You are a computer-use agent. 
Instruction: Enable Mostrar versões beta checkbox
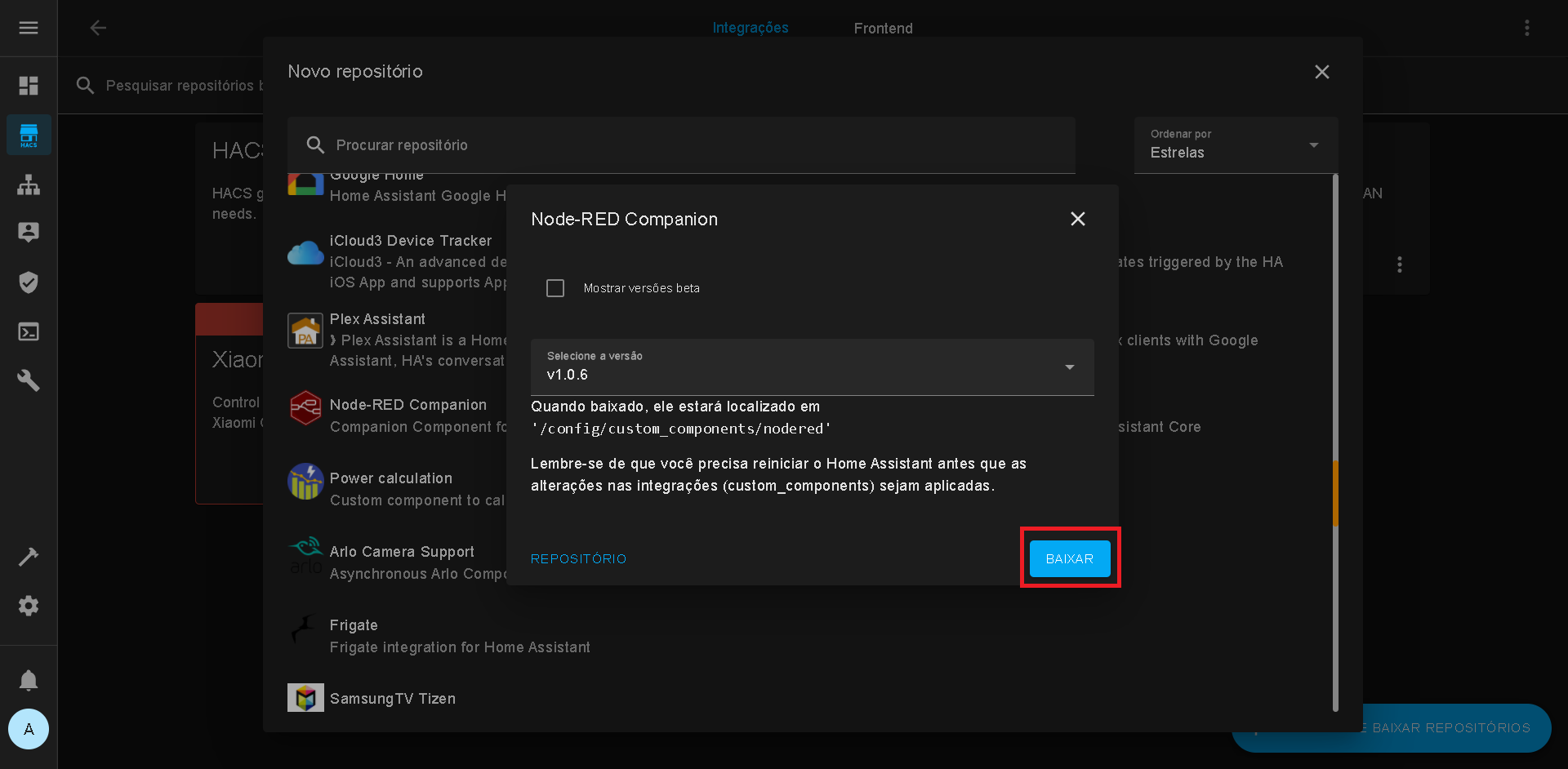pyautogui.click(x=555, y=288)
